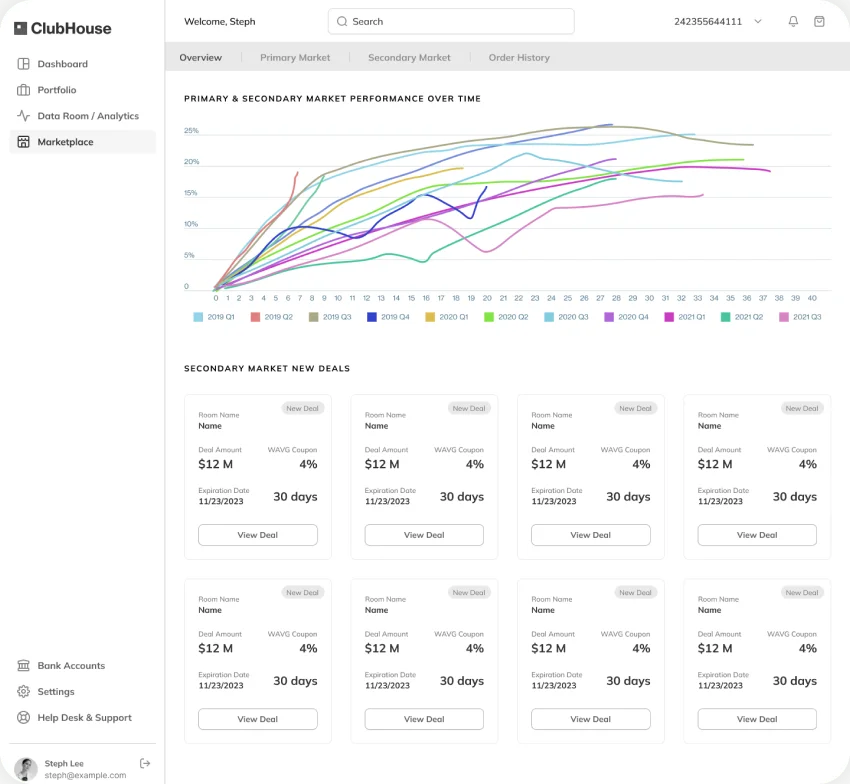Viewport: 850px width, 784px height.
Task: Toggle the 2020 Q4 legend swatch
Action: click(x=609, y=317)
